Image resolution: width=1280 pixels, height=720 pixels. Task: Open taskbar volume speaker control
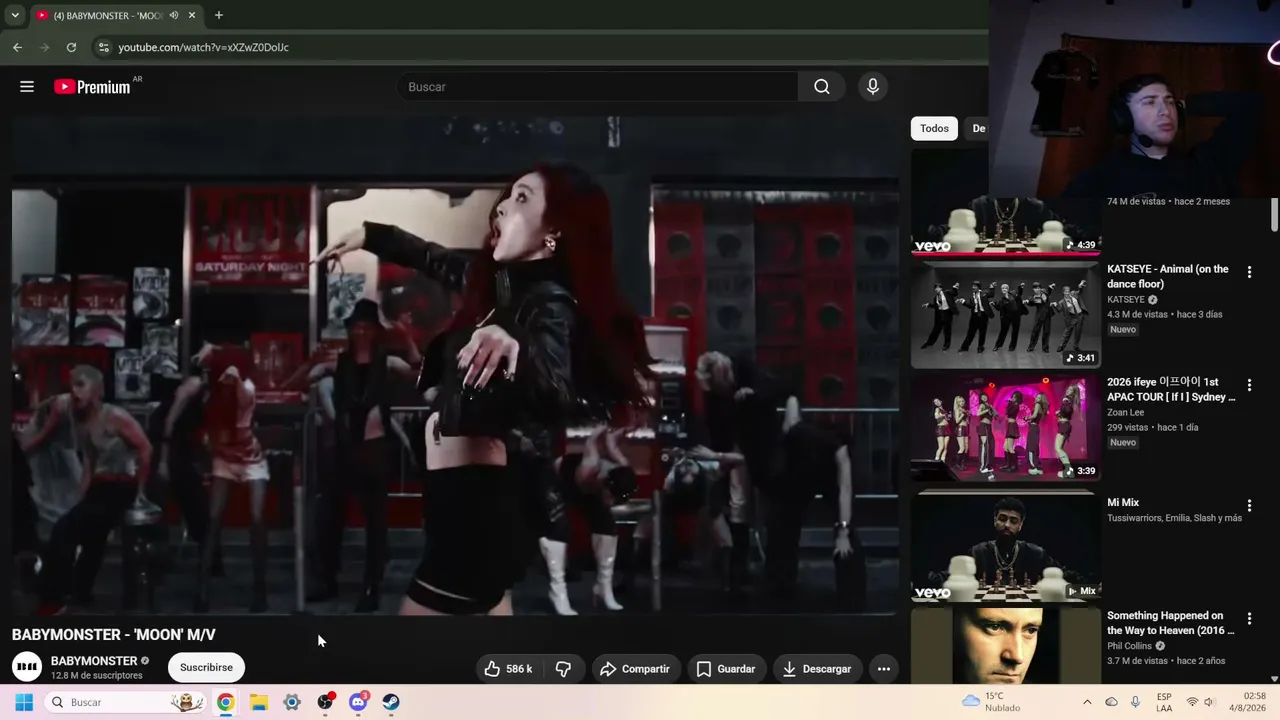(x=1209, y=702)
